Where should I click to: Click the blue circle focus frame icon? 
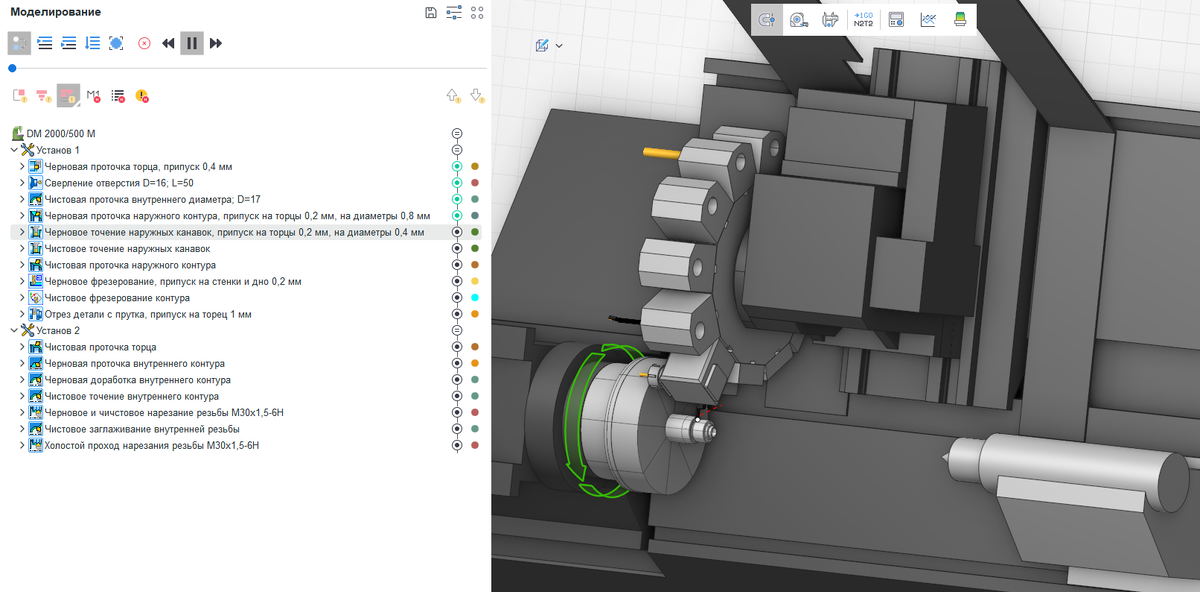(x=116, y=43)
